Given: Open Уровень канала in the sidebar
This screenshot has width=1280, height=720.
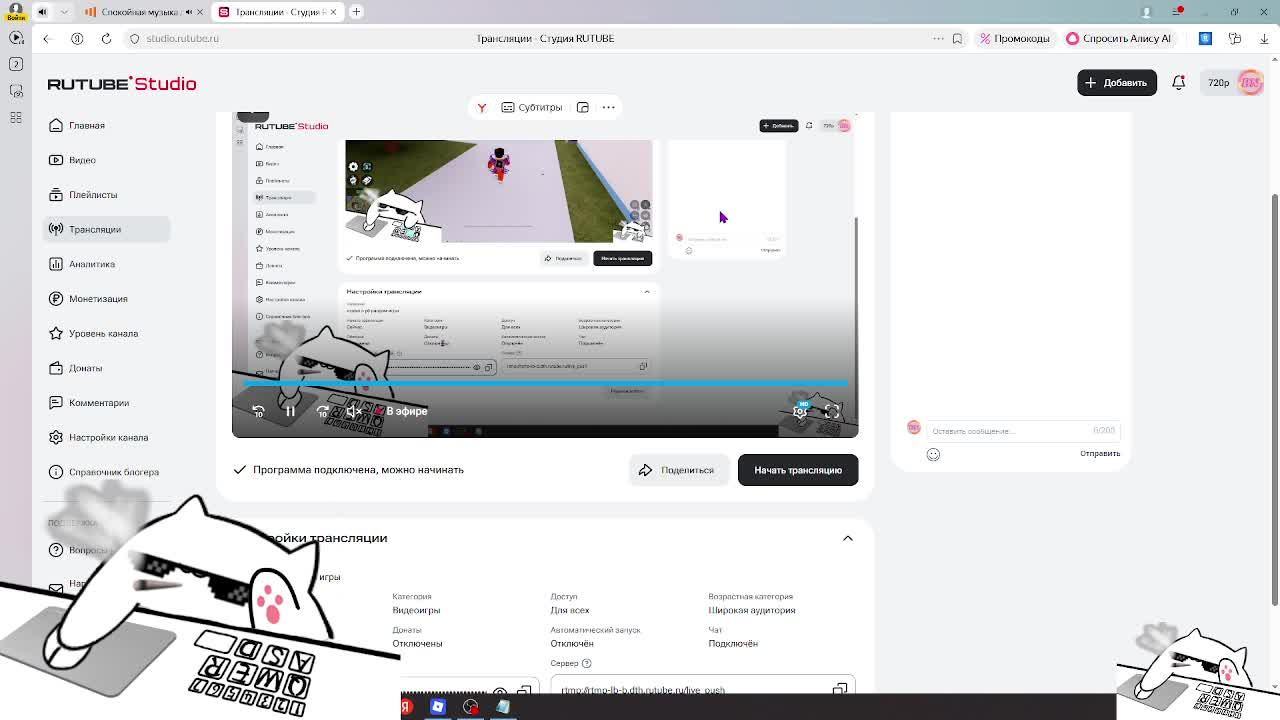Looking at the screenshot, I should click(106, 333).
